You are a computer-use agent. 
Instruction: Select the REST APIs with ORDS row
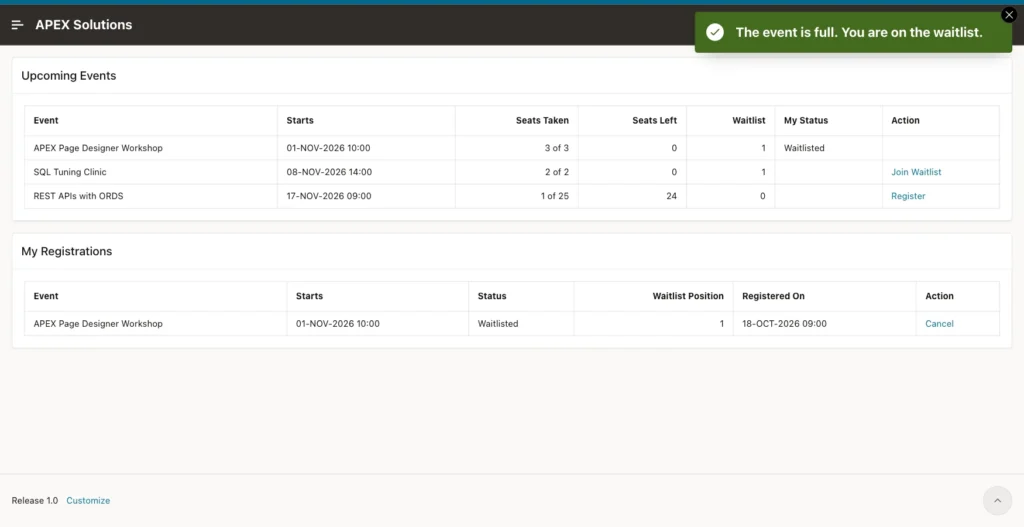click(512, 196)
